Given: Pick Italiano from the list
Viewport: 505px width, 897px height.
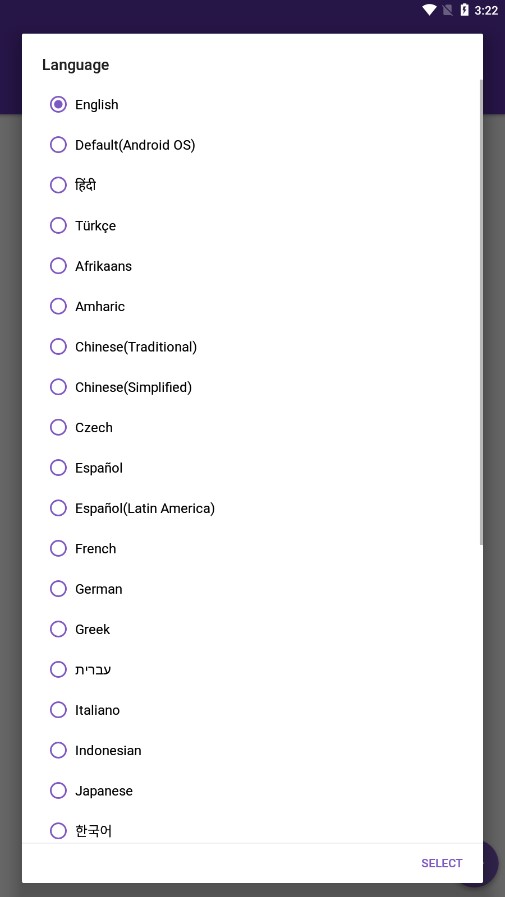Looking at the screenshot, I should [x=252, y=709].
